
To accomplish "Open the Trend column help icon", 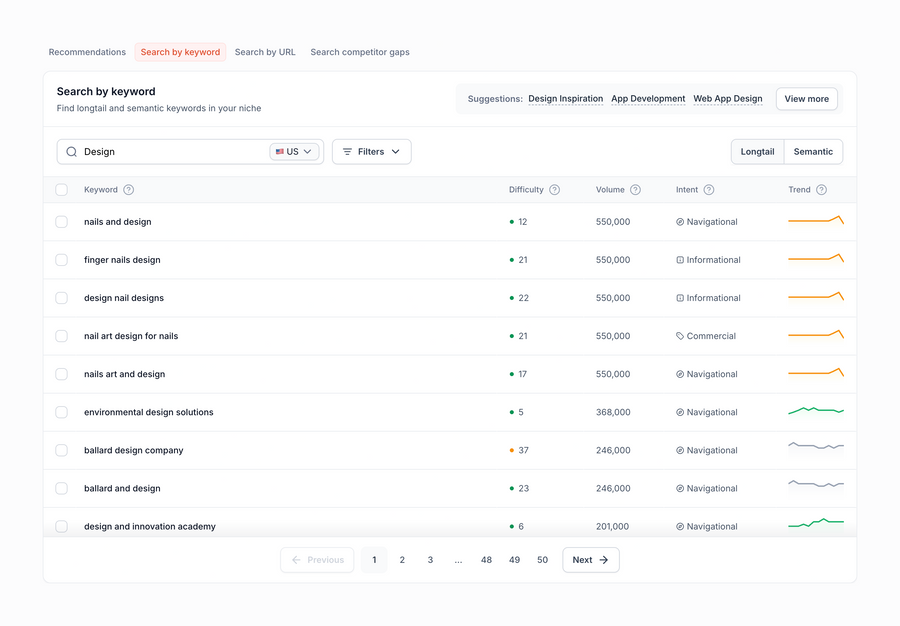I will [x=822, y=189].
